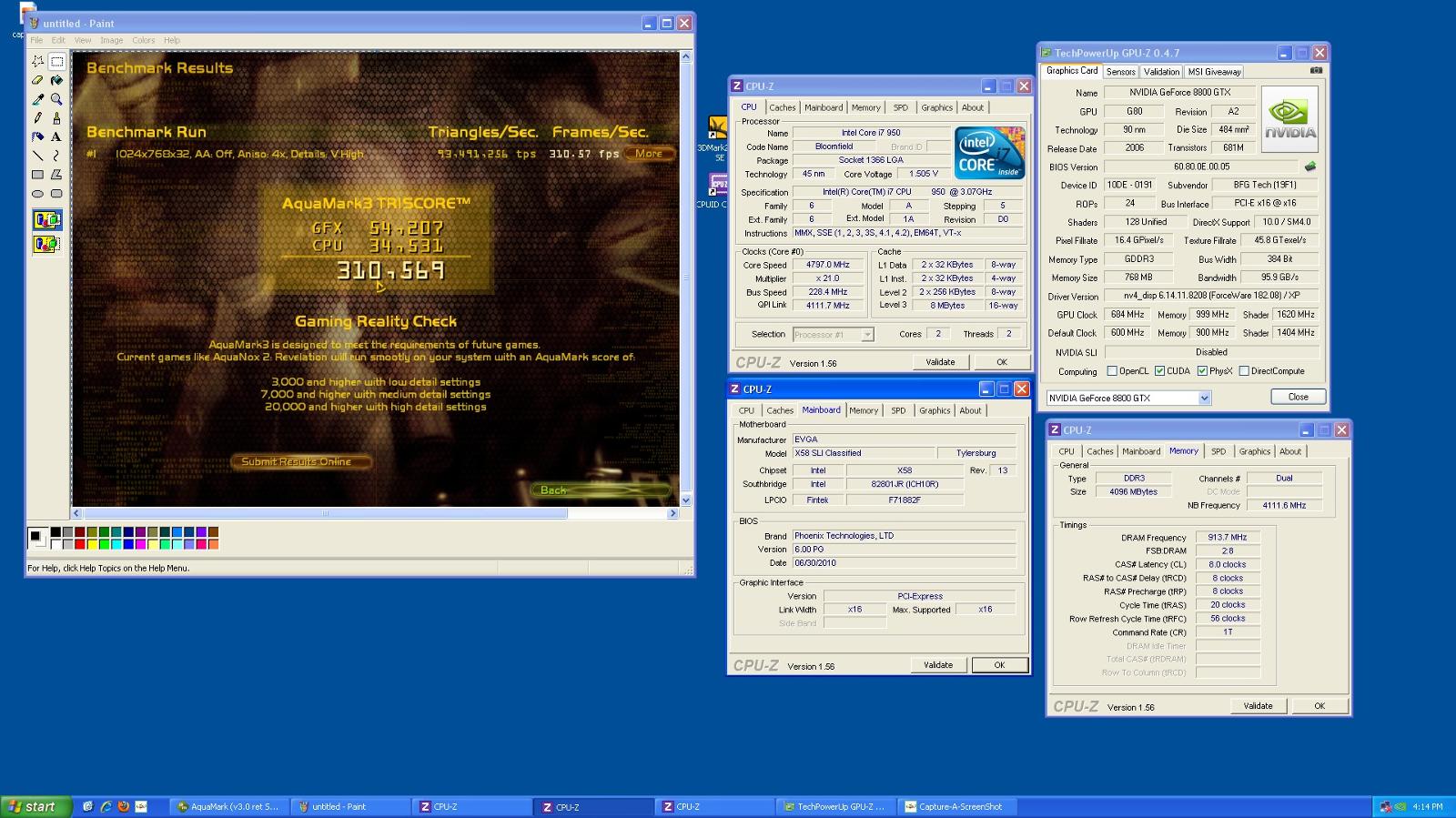
Task: Click the BIOS save chip icon in GPU-Z
Action: (x=1310, y=167)
